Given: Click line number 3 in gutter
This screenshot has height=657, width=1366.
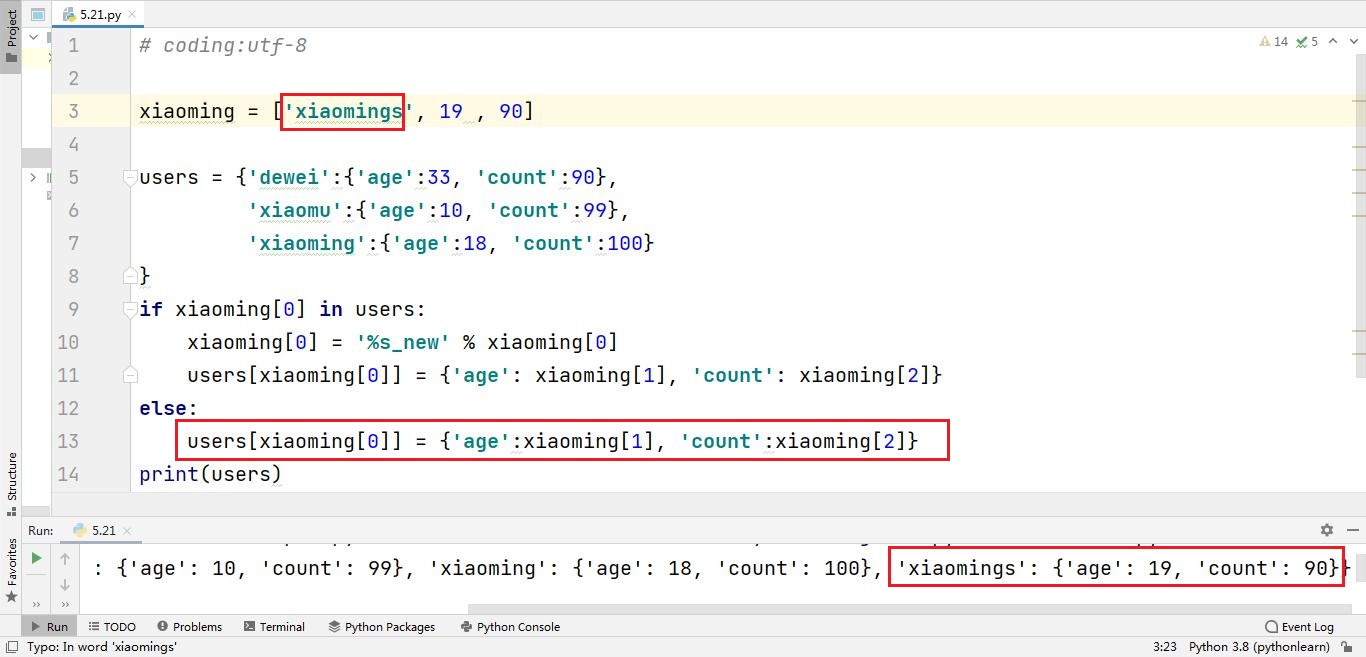Looking at the screenshot, I should coord(73,111).
